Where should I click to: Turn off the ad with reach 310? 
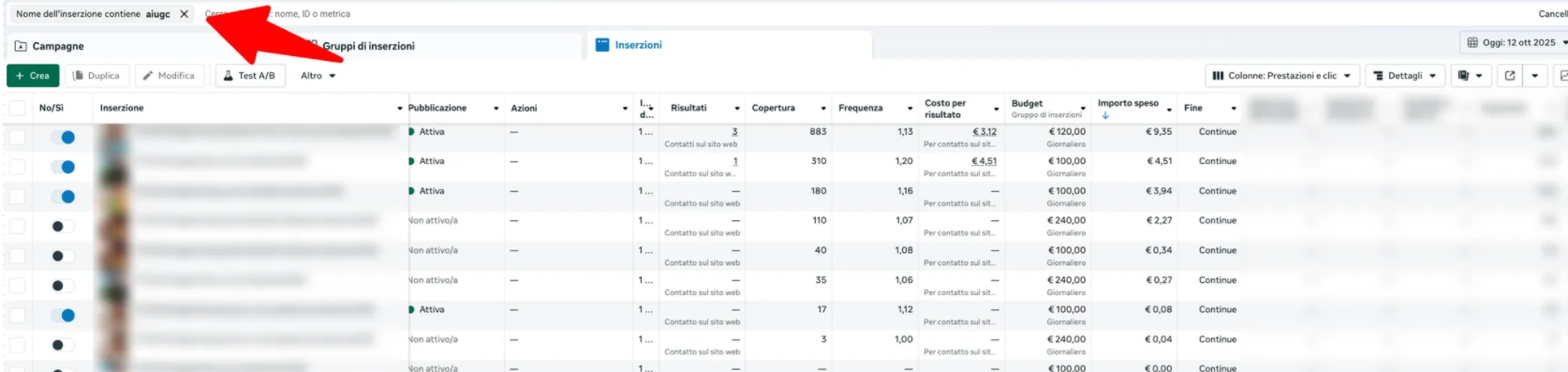(63, 167)
